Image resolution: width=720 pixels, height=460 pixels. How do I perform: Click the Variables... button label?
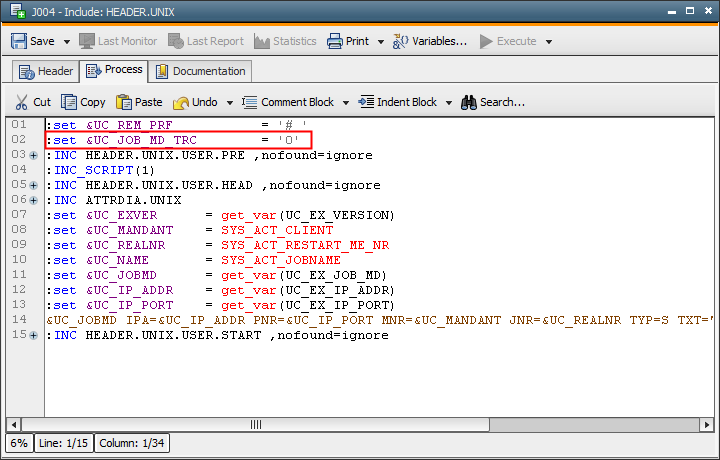[439, 41]
